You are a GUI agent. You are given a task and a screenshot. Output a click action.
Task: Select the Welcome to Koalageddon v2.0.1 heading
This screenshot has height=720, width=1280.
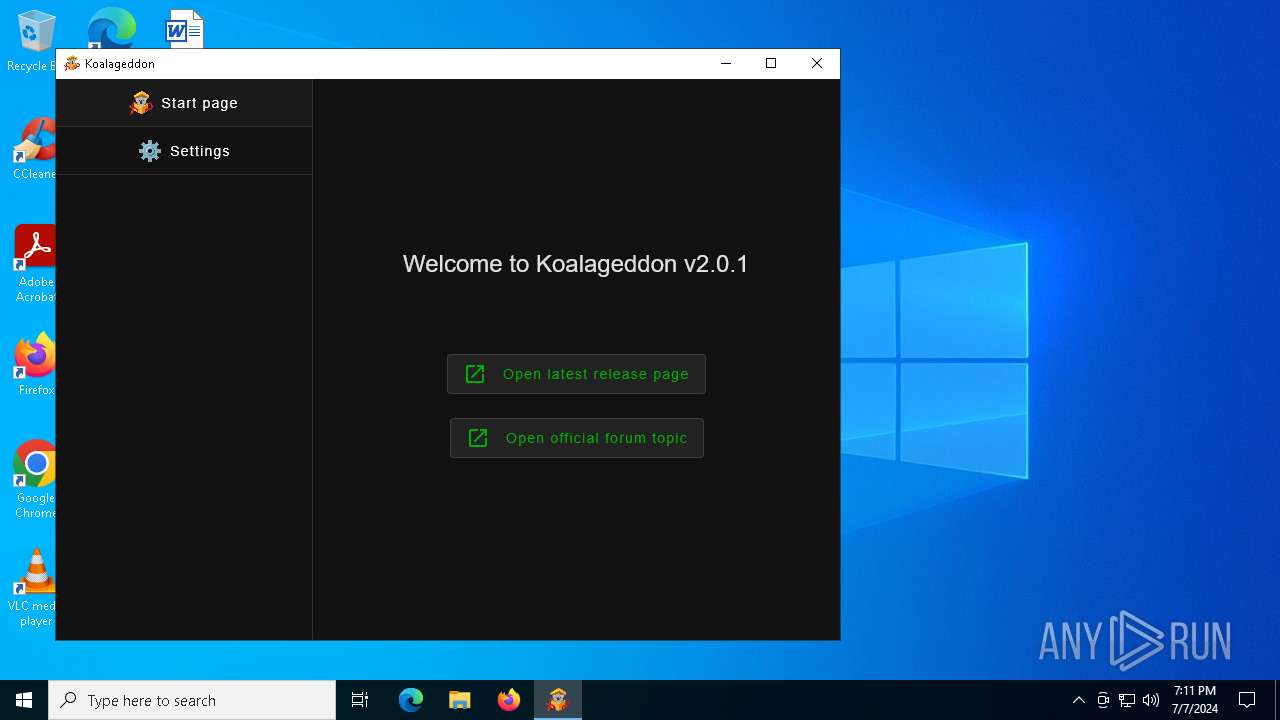pos(575,264)
